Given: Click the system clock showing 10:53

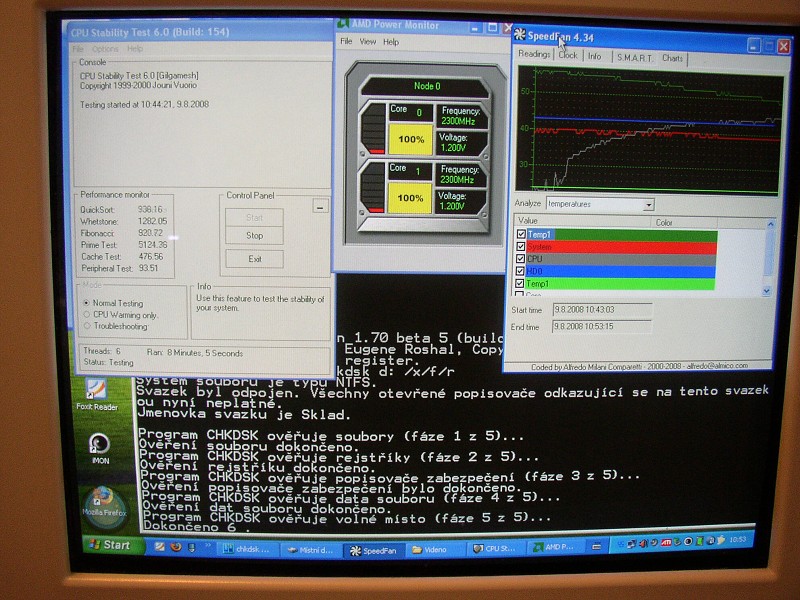Looking at the screenshot, I should click(x=737, y=539).
